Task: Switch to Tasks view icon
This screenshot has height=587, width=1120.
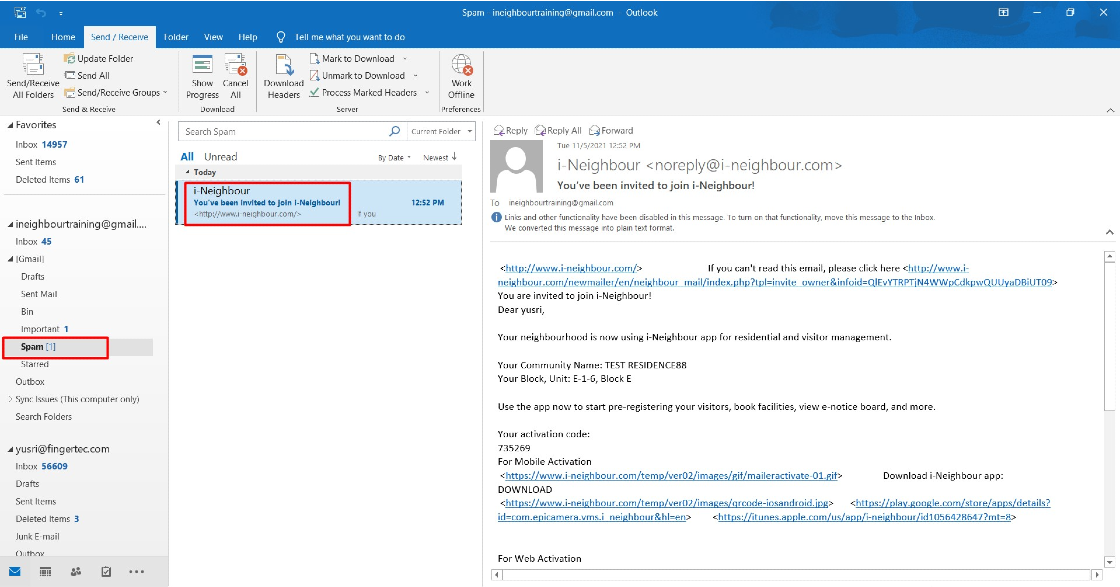Action: 106,571
